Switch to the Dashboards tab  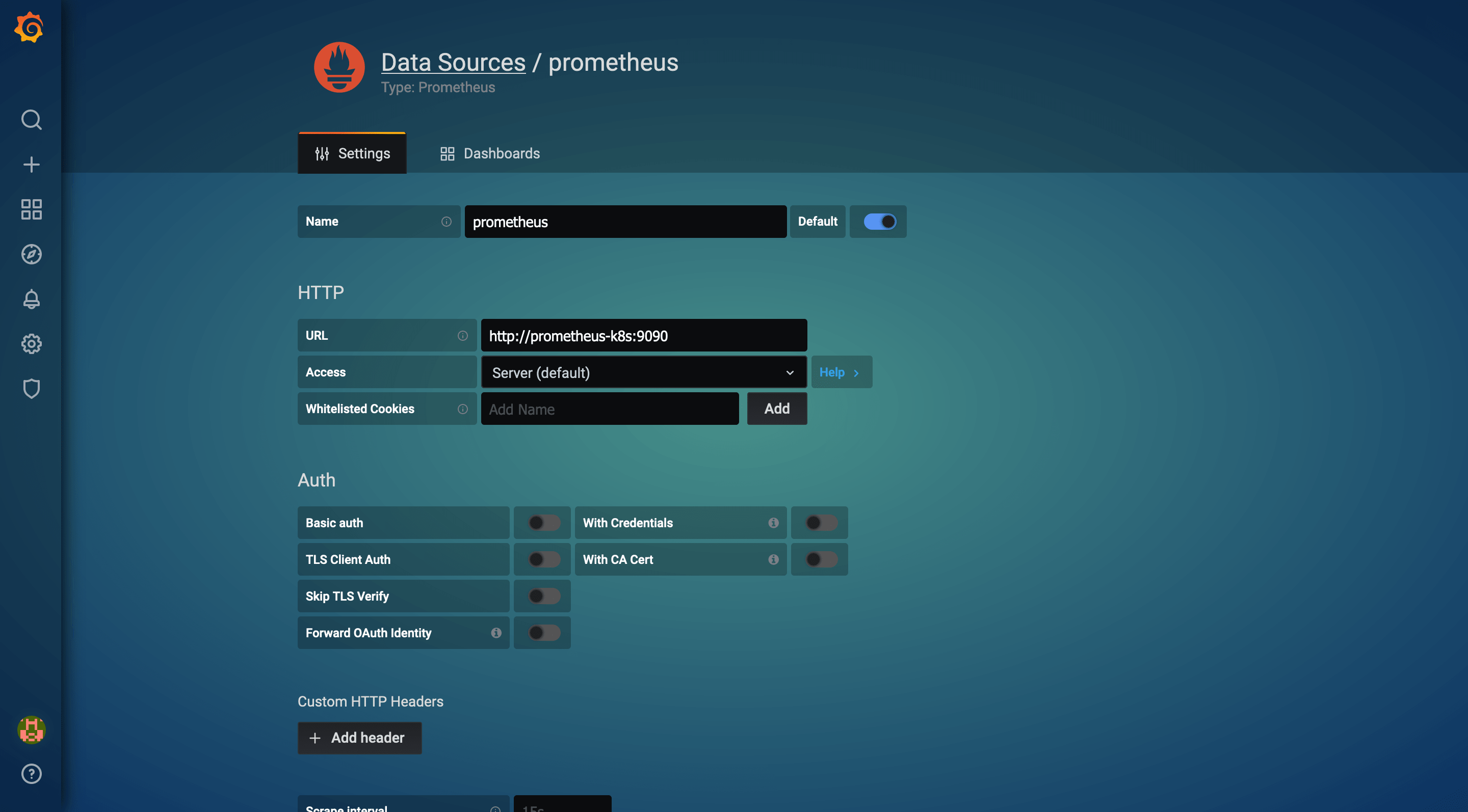[490, 153]
